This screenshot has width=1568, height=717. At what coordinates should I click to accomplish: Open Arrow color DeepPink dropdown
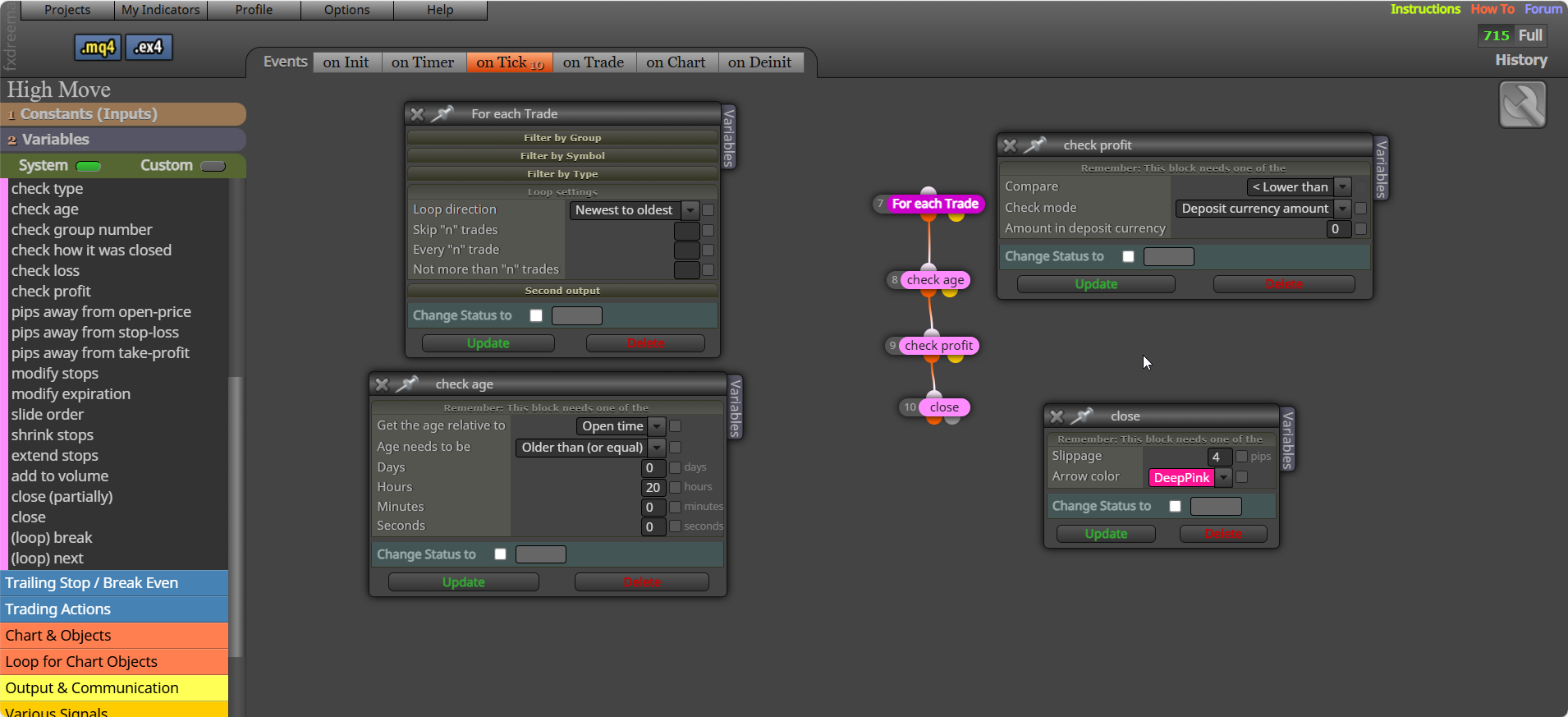[1223, 478]
